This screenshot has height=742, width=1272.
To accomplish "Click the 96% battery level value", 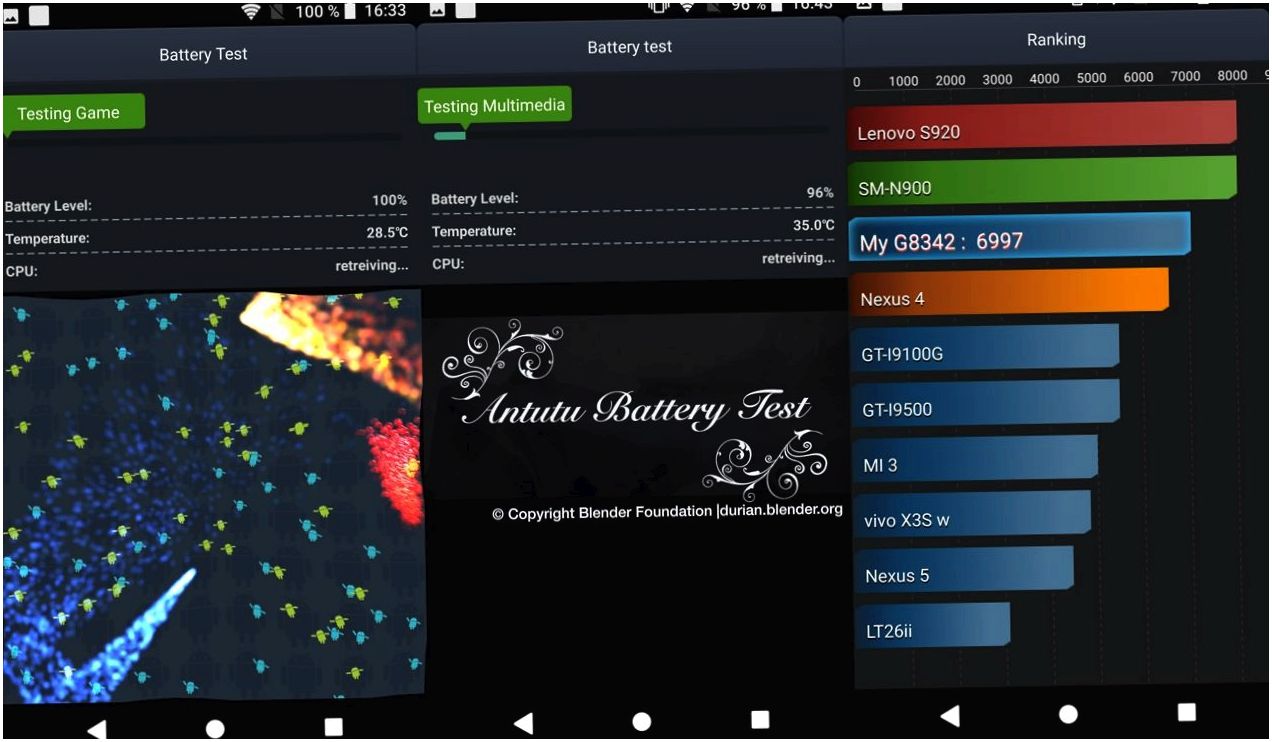I will tap(820, 193).
